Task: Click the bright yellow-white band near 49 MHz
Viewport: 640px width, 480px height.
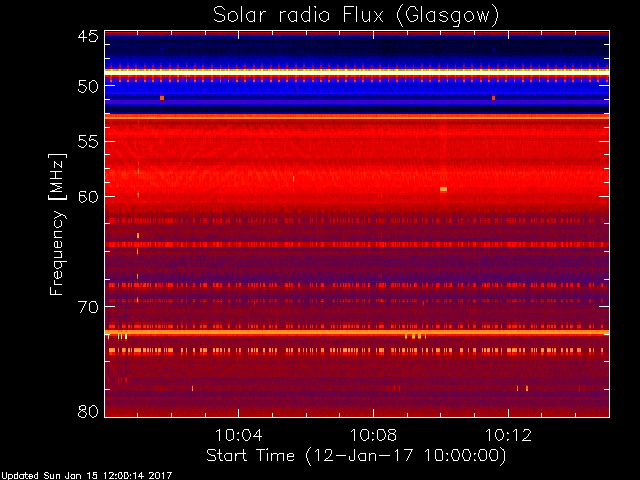Action: 357,71
